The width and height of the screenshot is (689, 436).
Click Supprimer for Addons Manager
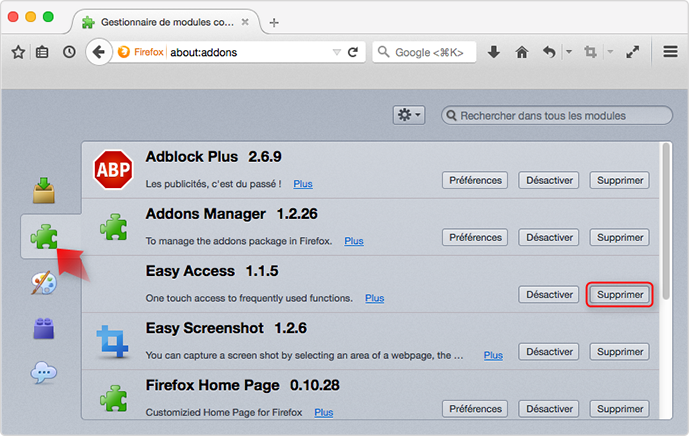coord(620,237)
